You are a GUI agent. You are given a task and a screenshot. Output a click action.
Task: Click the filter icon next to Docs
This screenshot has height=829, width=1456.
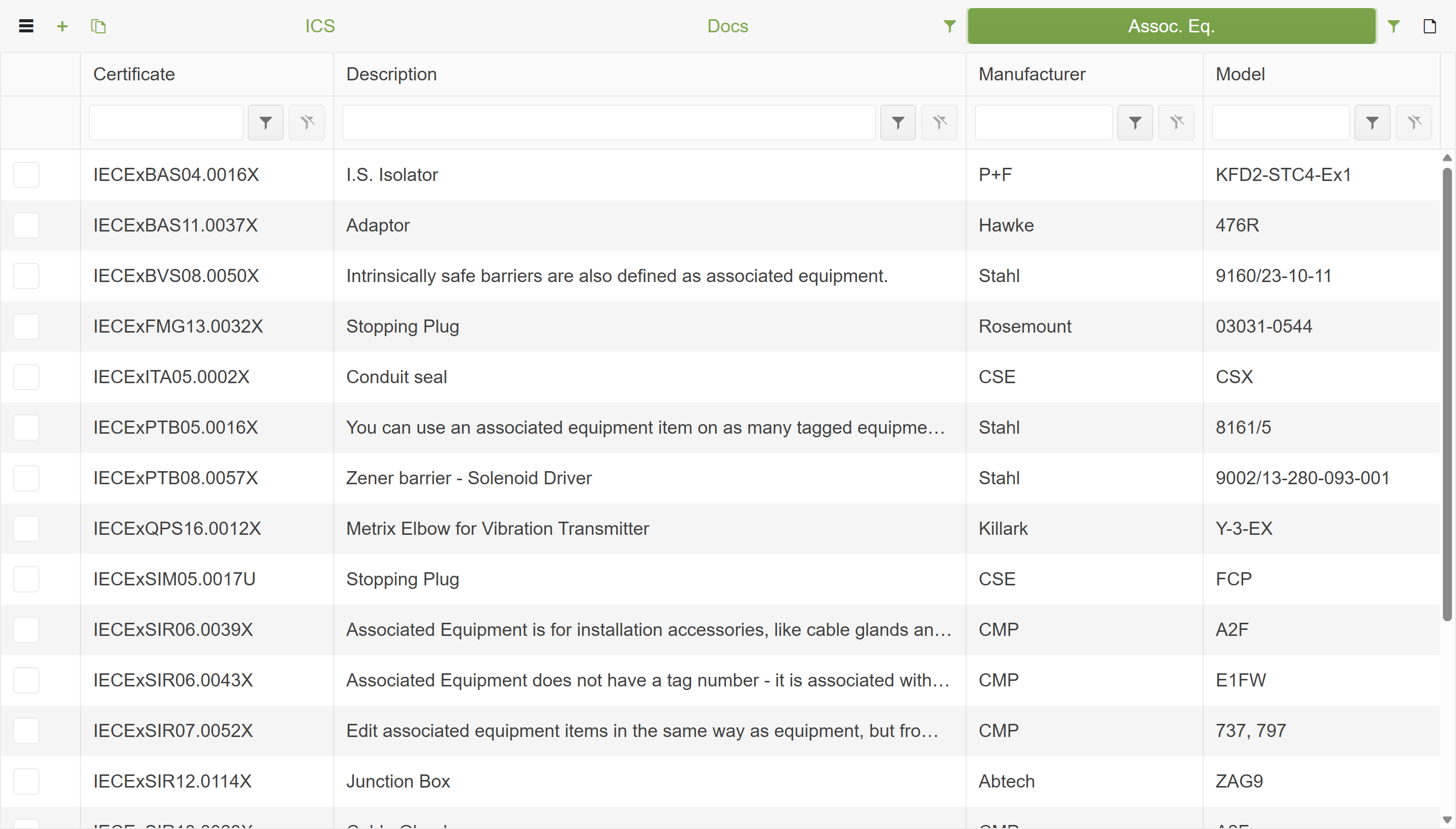(x=949, y=26)
